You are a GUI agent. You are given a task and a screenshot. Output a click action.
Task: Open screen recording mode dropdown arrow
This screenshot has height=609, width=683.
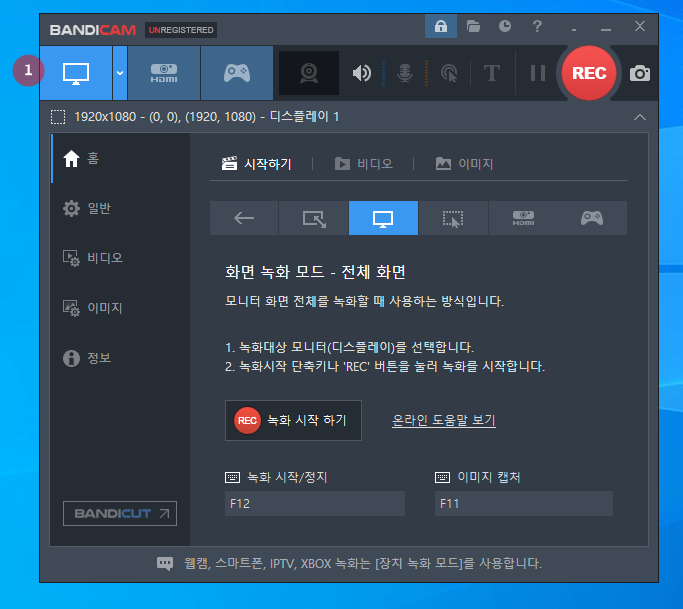120,73
